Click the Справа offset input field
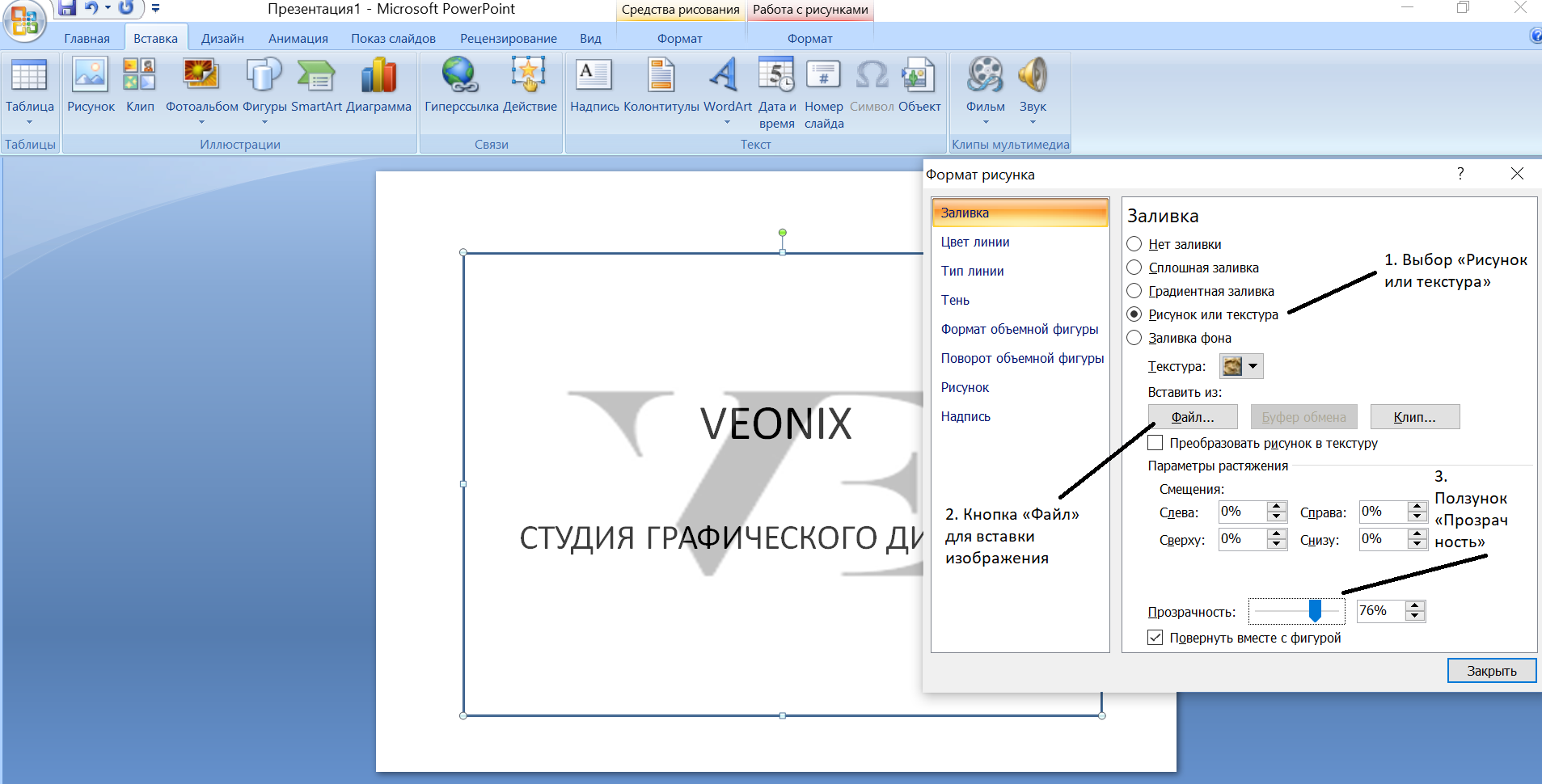 coord(1383,512)
